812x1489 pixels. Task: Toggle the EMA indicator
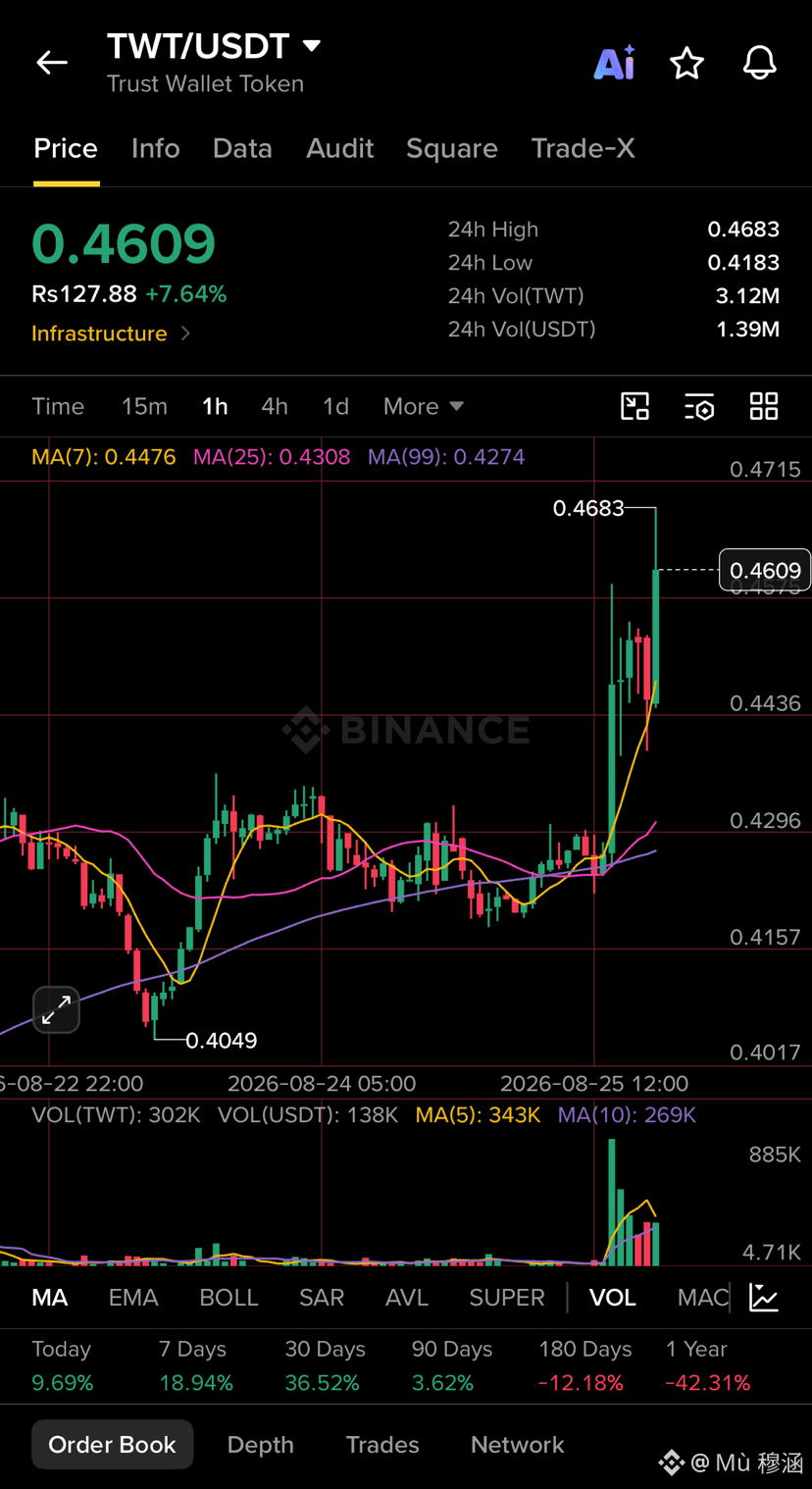(x=133, y=1298)
